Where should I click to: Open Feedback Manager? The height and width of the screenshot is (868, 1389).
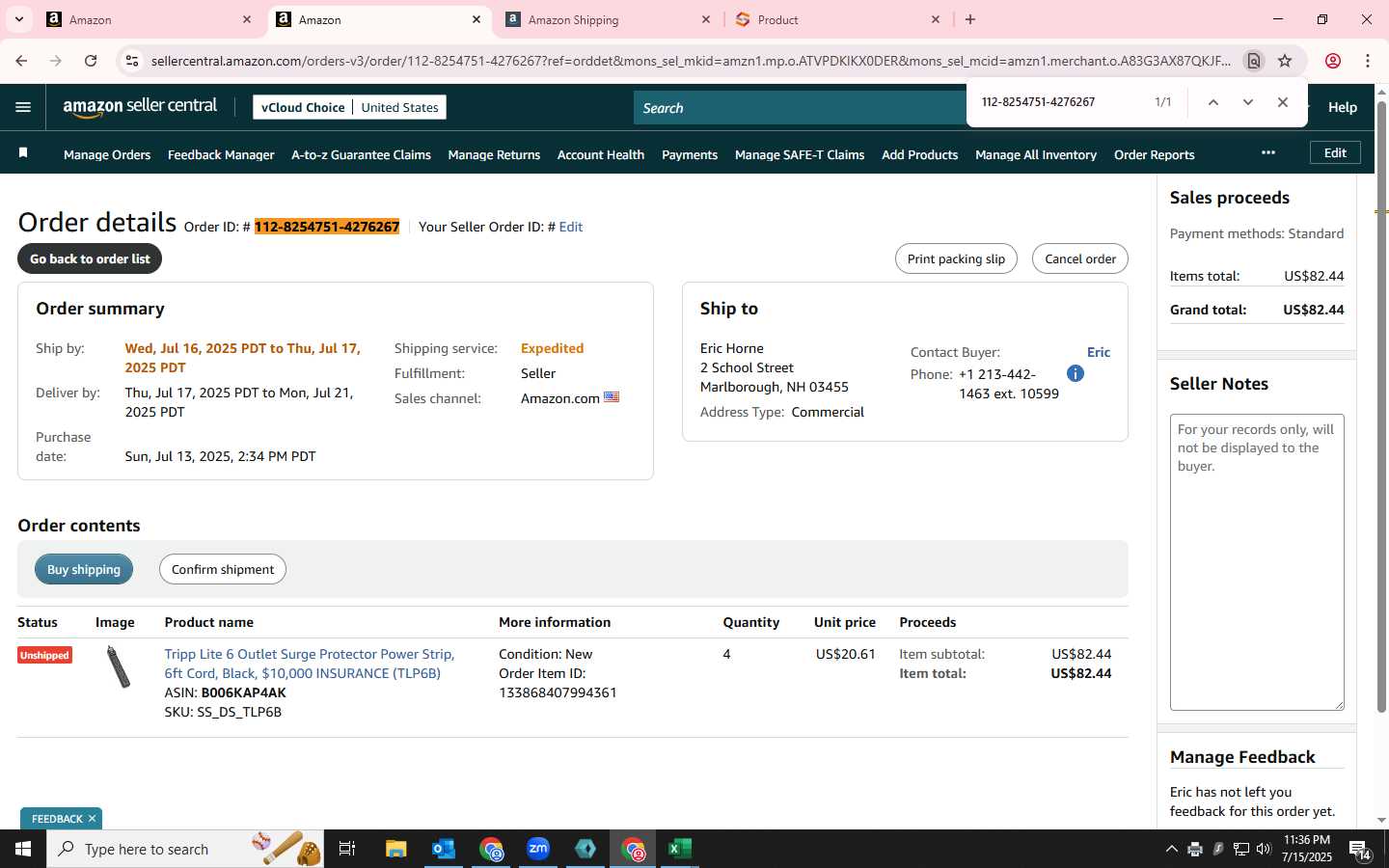[221, 154]
